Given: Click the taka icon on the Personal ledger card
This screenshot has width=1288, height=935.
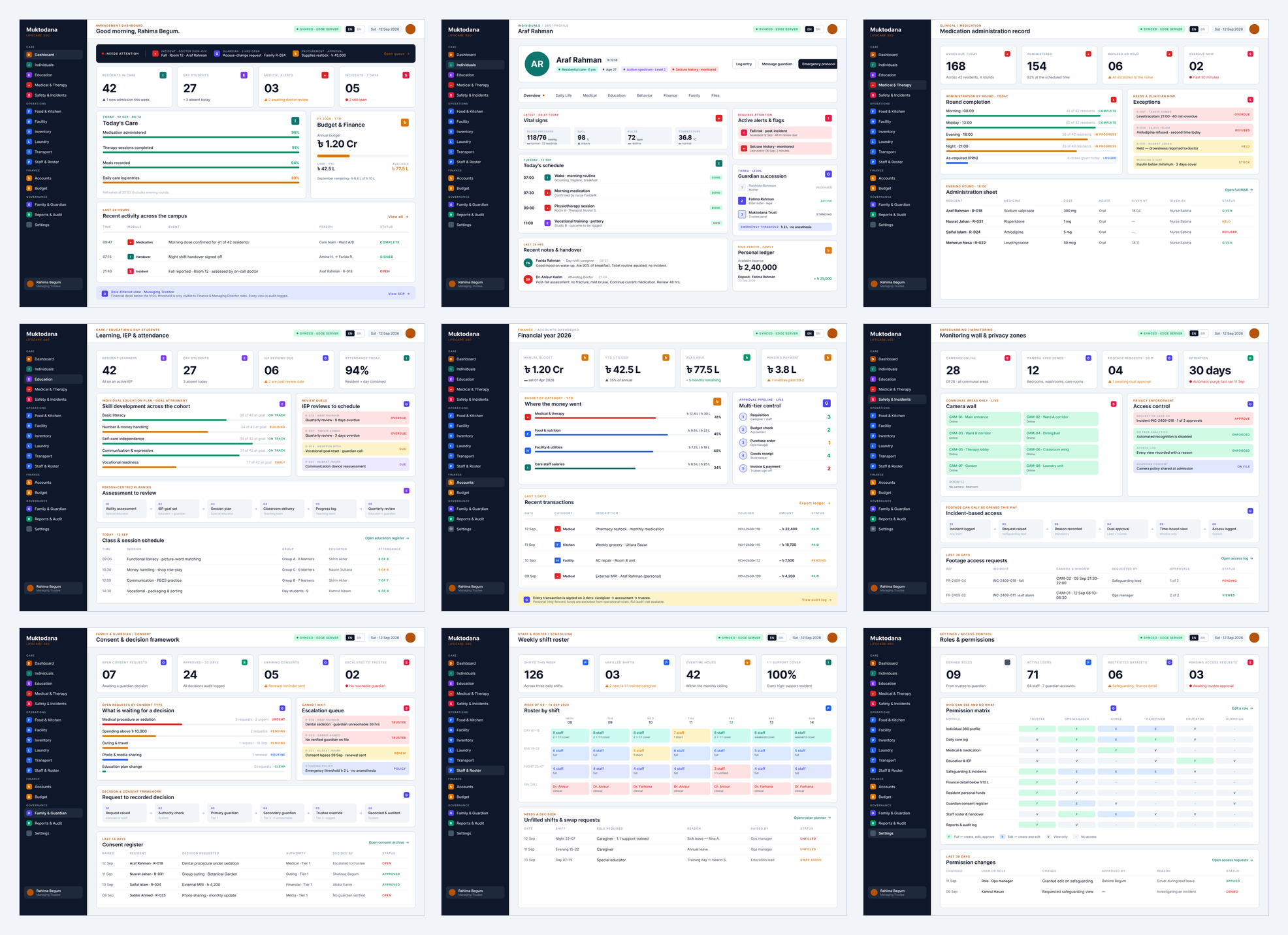Looking at the screenshot, I should pyautogui.click(x=828, y=250).
